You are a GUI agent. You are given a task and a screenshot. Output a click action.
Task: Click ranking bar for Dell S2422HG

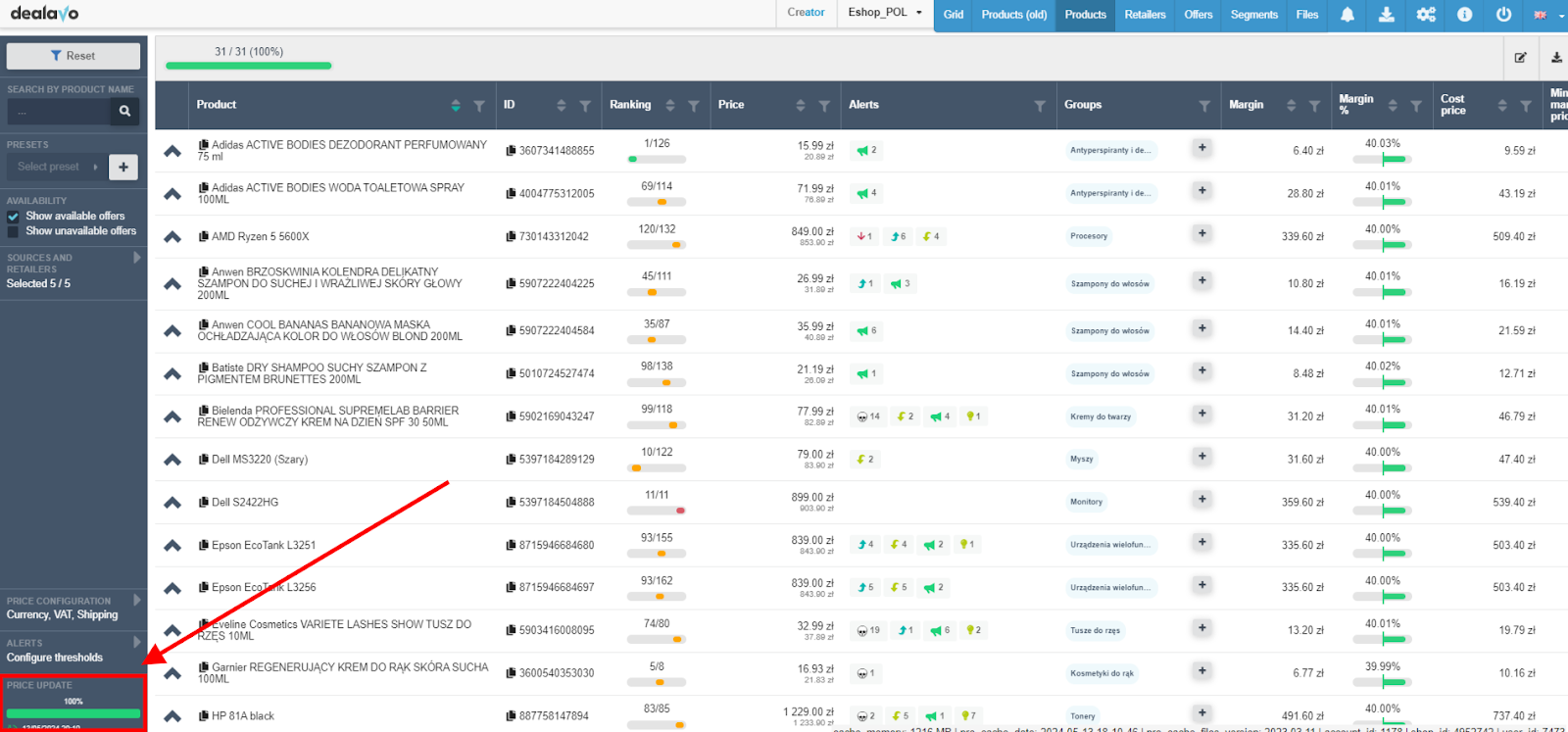(x=657, y=511)
